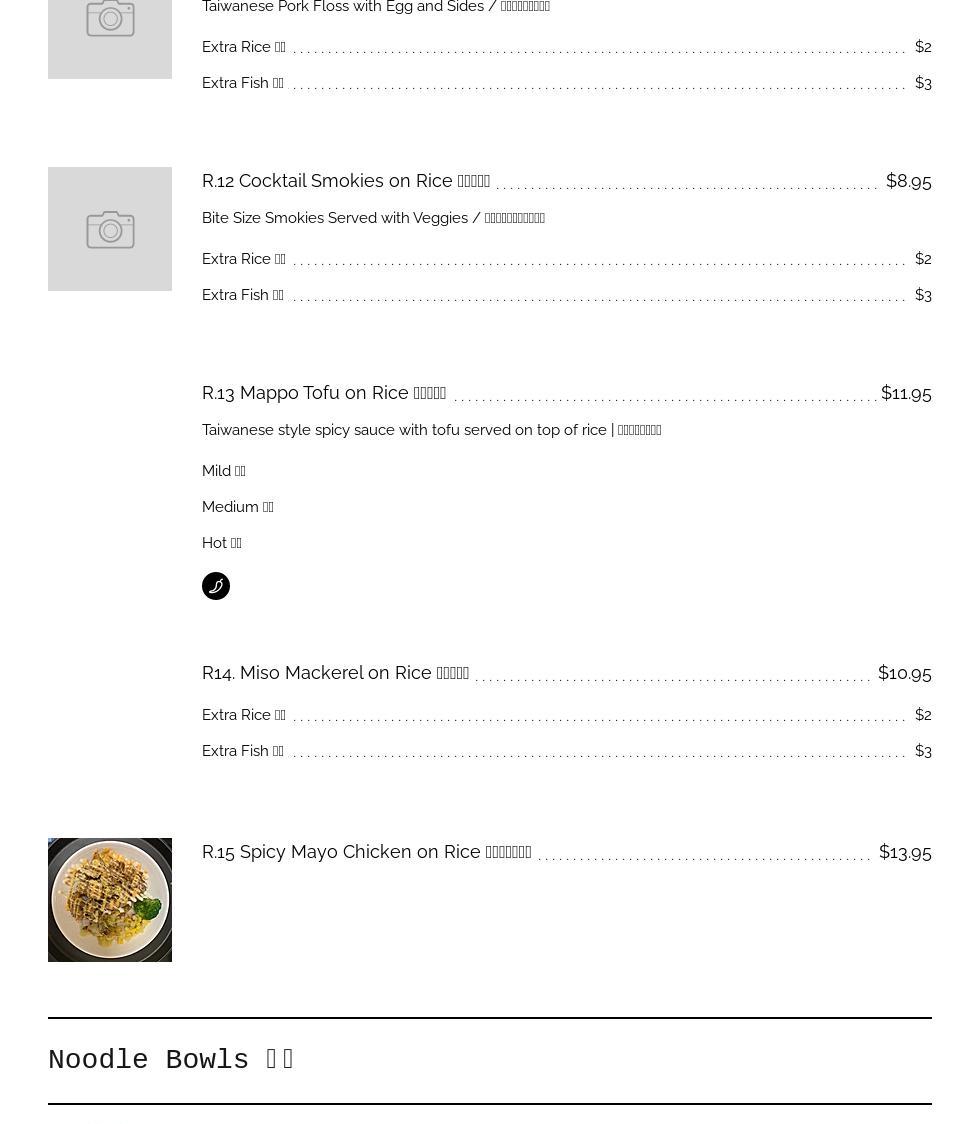Screen dimensions: 965x1124
Task: Click the Noodle Bowls section heading
Action: [x=171, y=1060]
